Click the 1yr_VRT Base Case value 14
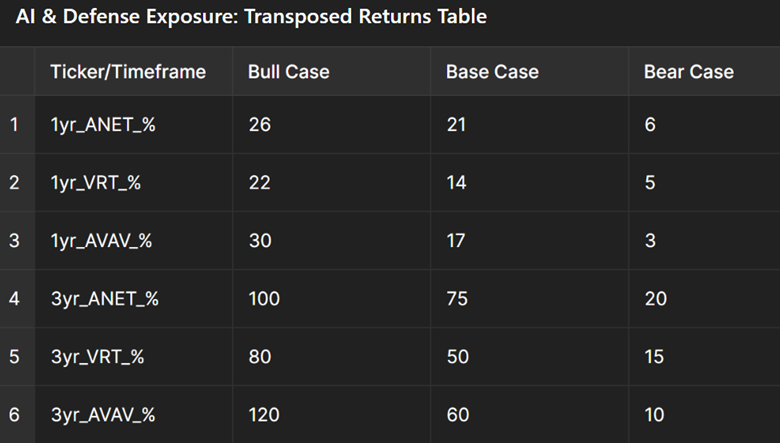780x443 pixels. (x=456, y=183)
